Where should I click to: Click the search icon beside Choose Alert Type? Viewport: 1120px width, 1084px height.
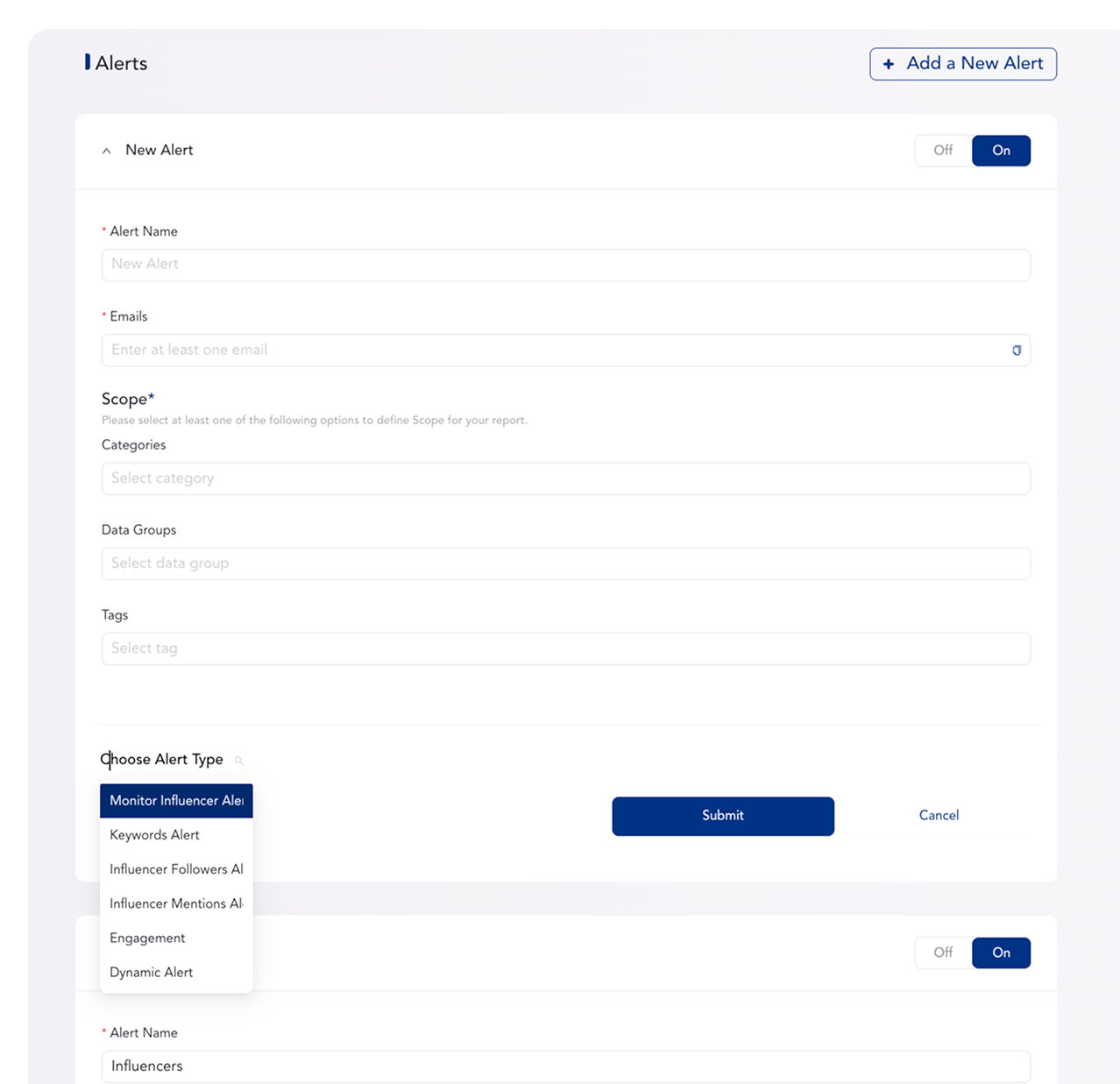[x=238, y=761]
